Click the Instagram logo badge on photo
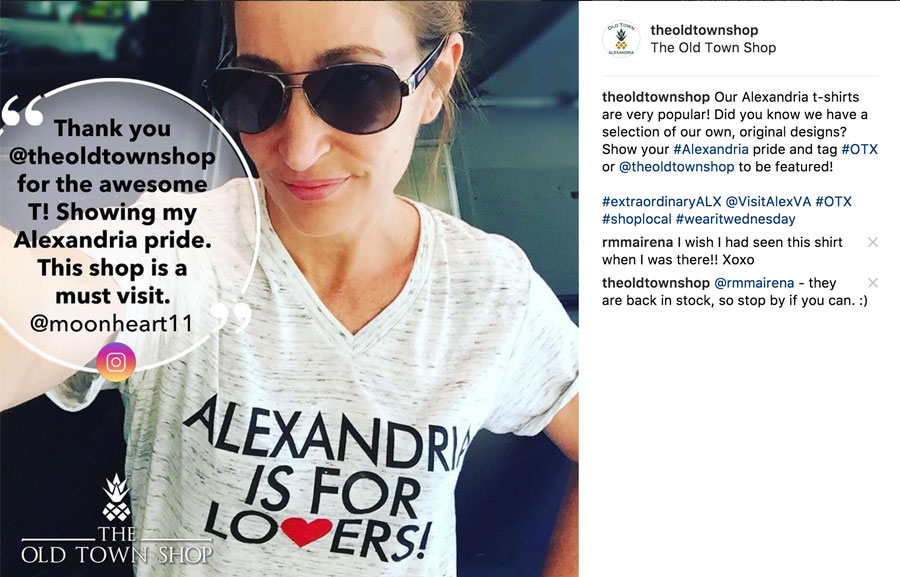 tap(116, 362)
